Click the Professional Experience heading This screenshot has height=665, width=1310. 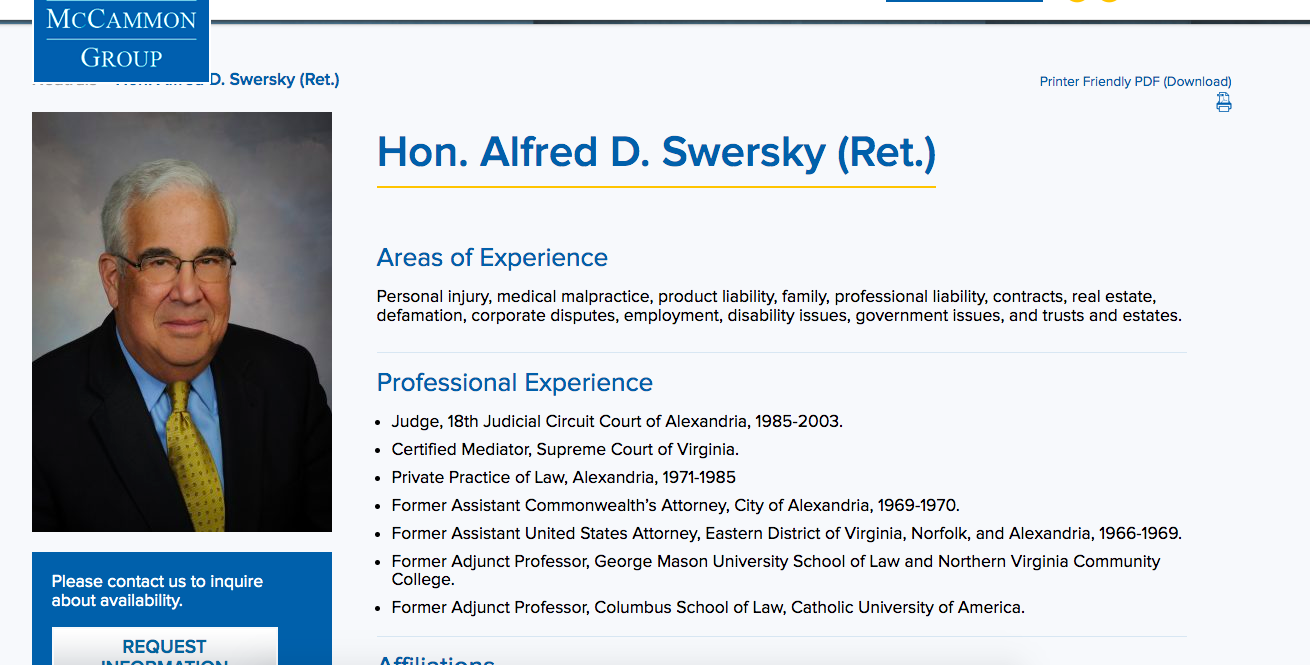click(515, 383)
